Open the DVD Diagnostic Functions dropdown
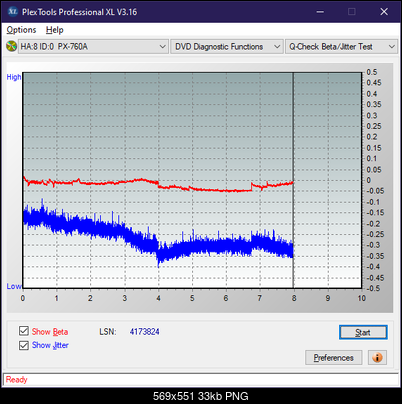 point(227,47)
